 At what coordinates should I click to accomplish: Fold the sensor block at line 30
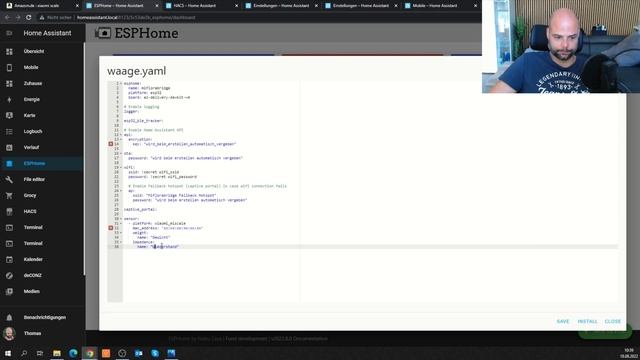click(121, 219)
